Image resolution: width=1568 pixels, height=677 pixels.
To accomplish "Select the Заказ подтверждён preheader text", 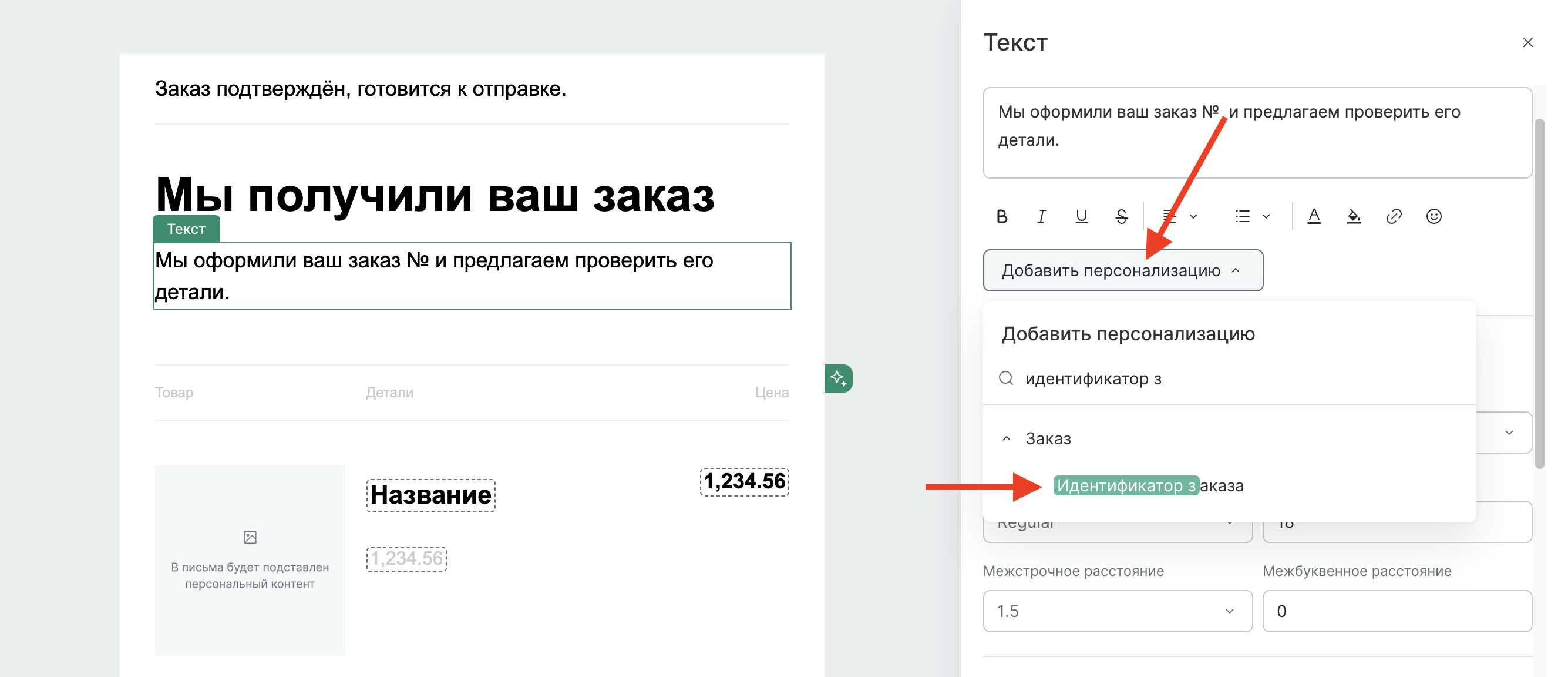I will coord(361,89).
